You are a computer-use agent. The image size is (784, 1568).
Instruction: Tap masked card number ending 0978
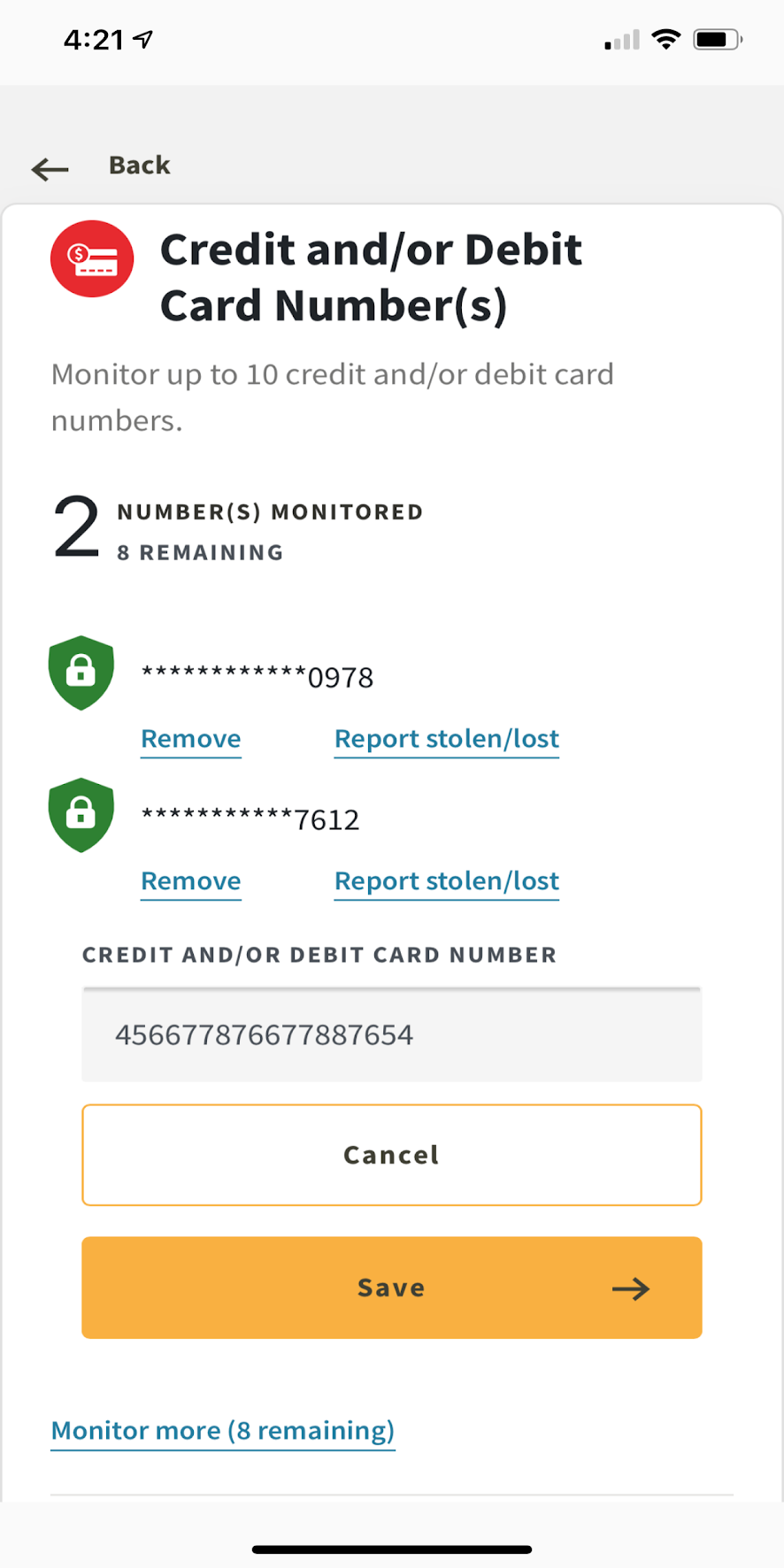tap(257, 677)
